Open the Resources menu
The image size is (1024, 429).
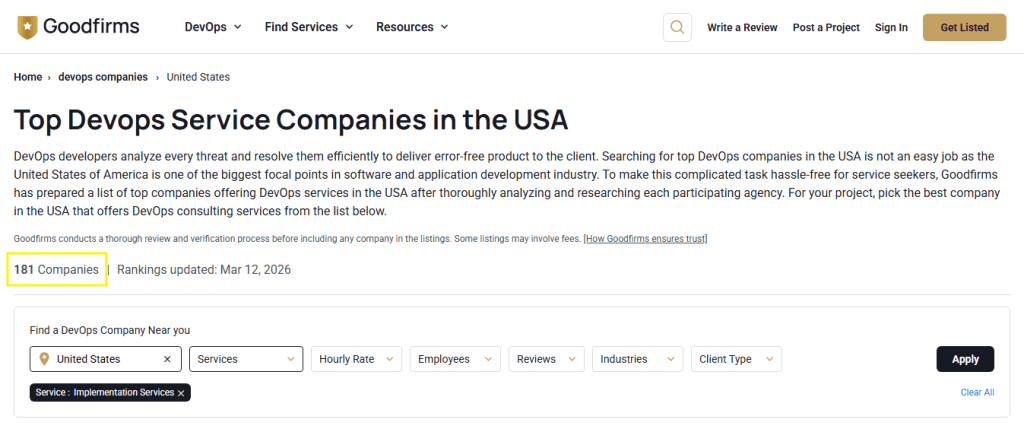point(412,27)
